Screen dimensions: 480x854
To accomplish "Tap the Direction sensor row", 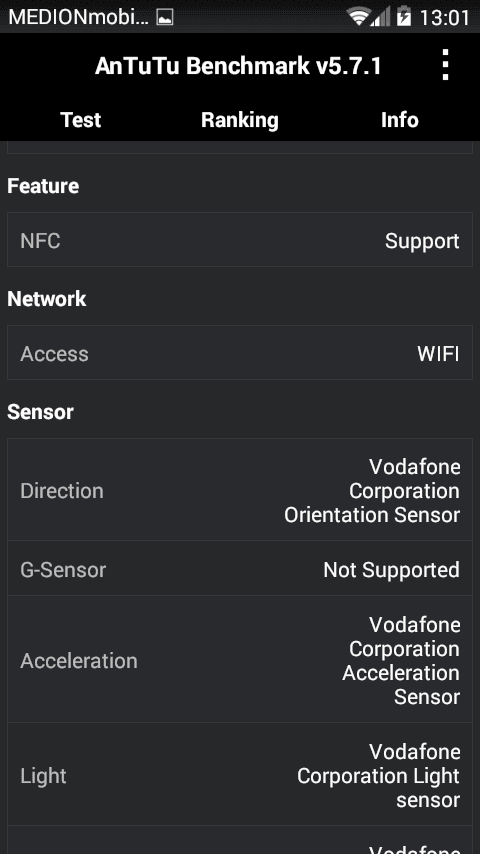I will [240, 490].
